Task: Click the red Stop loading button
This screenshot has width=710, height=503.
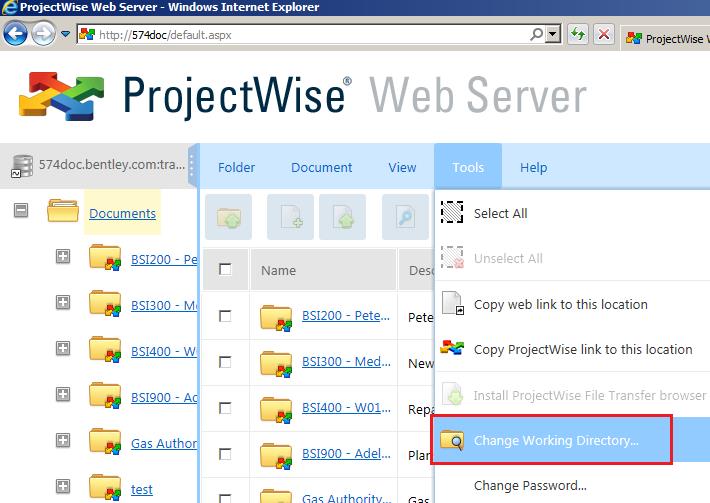Action: click(603, 34)
